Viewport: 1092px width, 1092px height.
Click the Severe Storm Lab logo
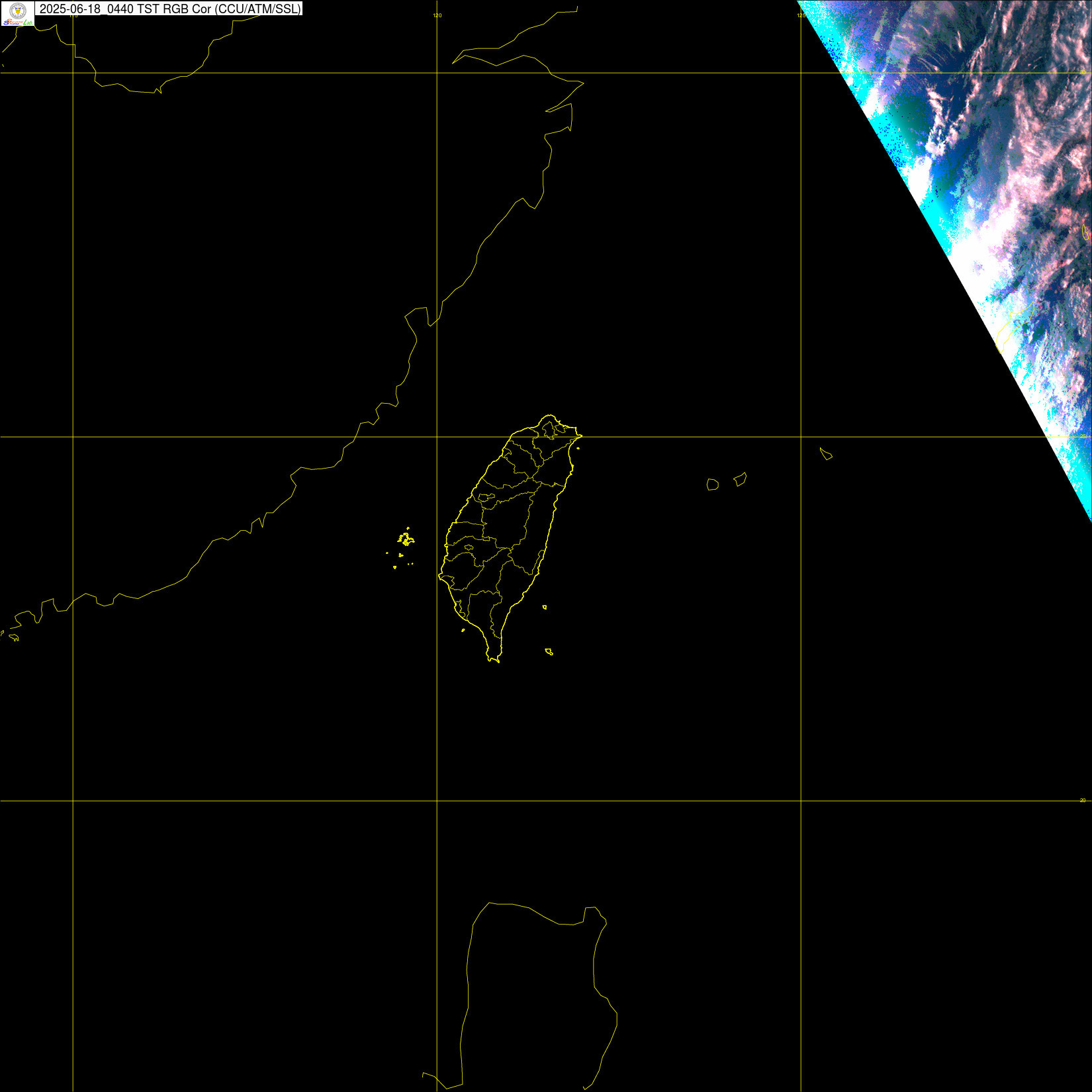point(18,13)
